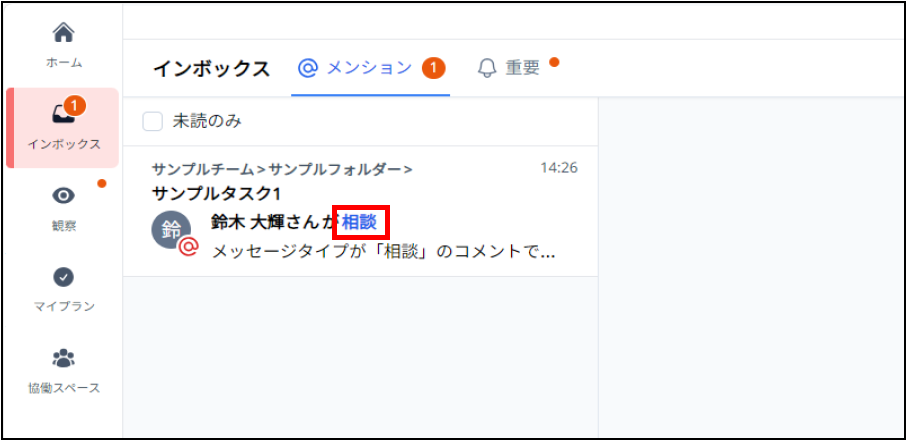This screenshot has width=907, height=441.
Task: Open the 協働スペース people icon
Action: pyautogui.click(x=63, y=358)
